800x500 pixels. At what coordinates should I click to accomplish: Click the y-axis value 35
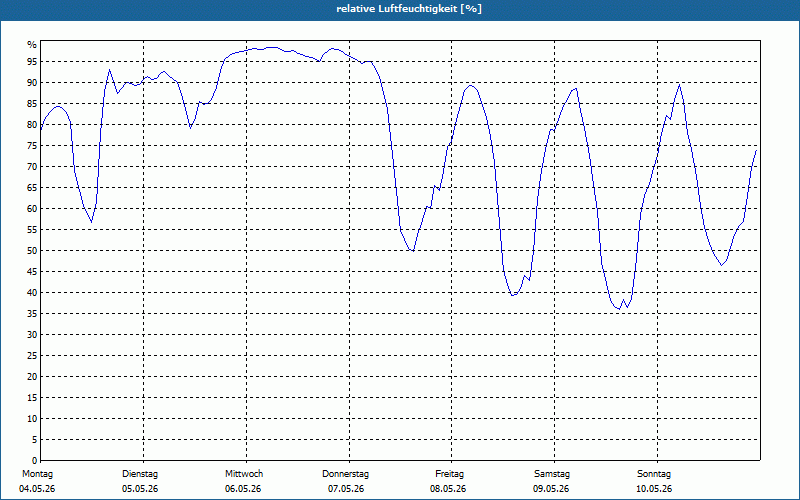32,314
